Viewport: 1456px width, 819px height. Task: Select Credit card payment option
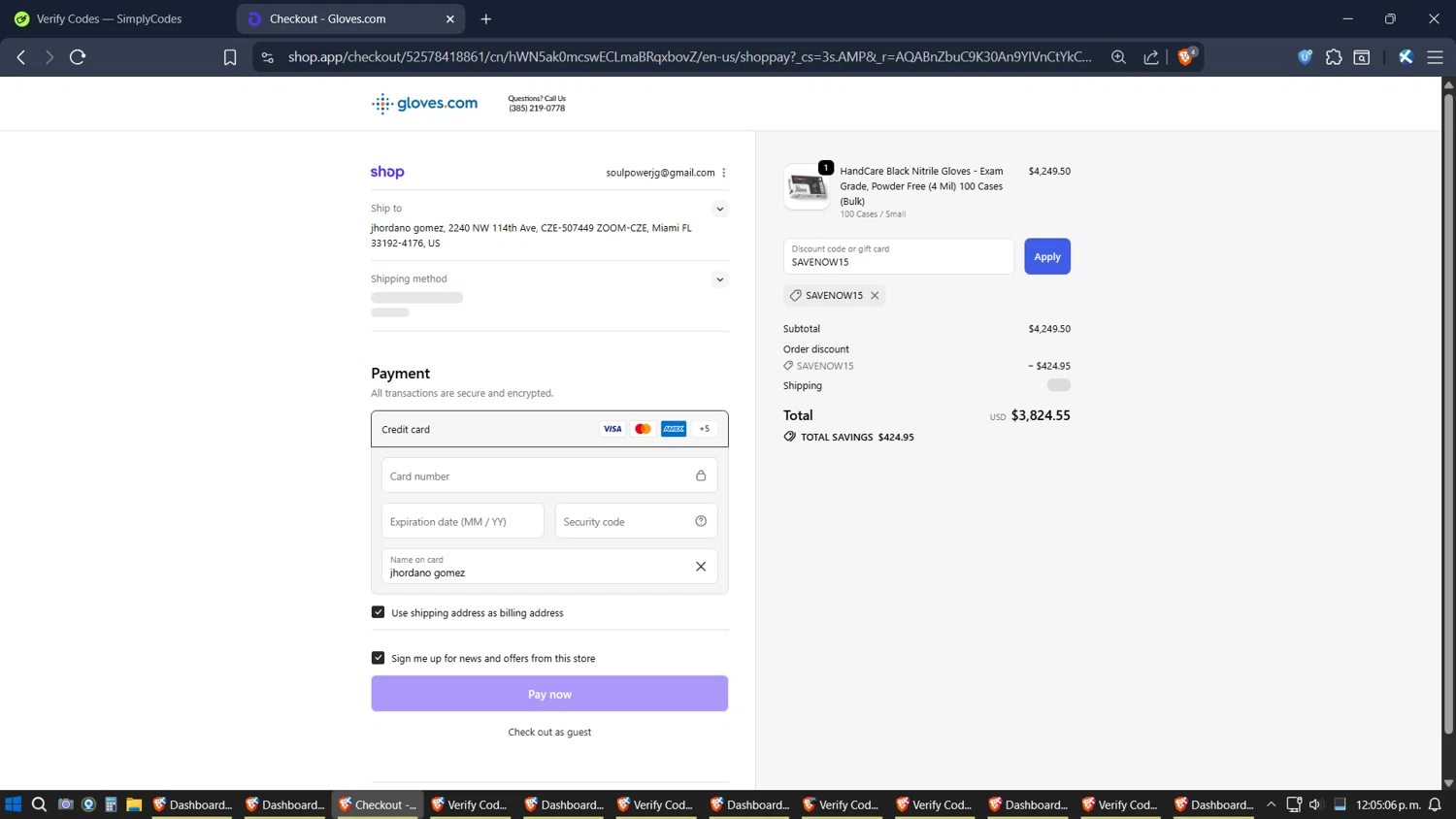tap(549, 429)
